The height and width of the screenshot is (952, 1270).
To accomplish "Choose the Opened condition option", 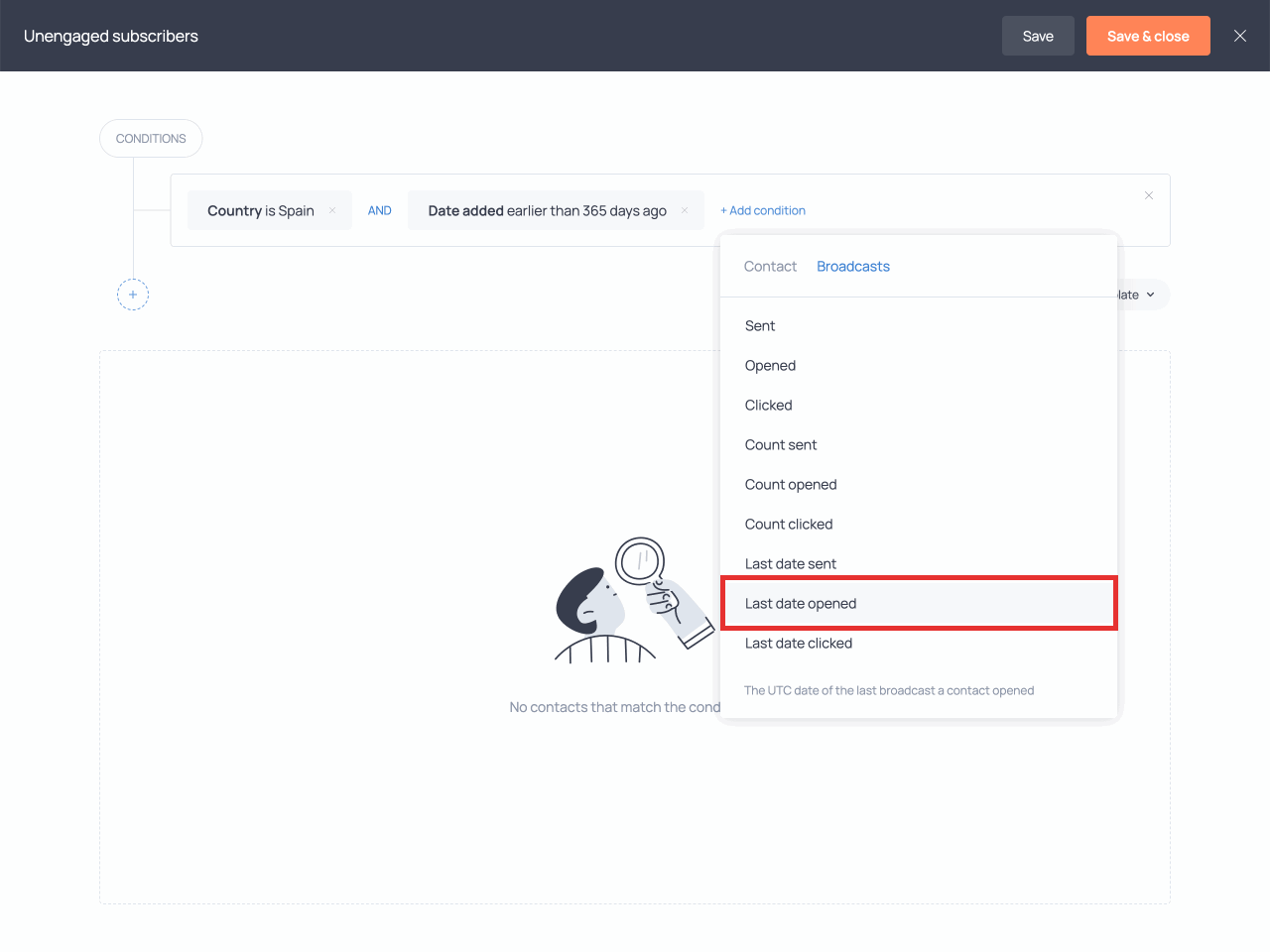I will click(770, 365).
